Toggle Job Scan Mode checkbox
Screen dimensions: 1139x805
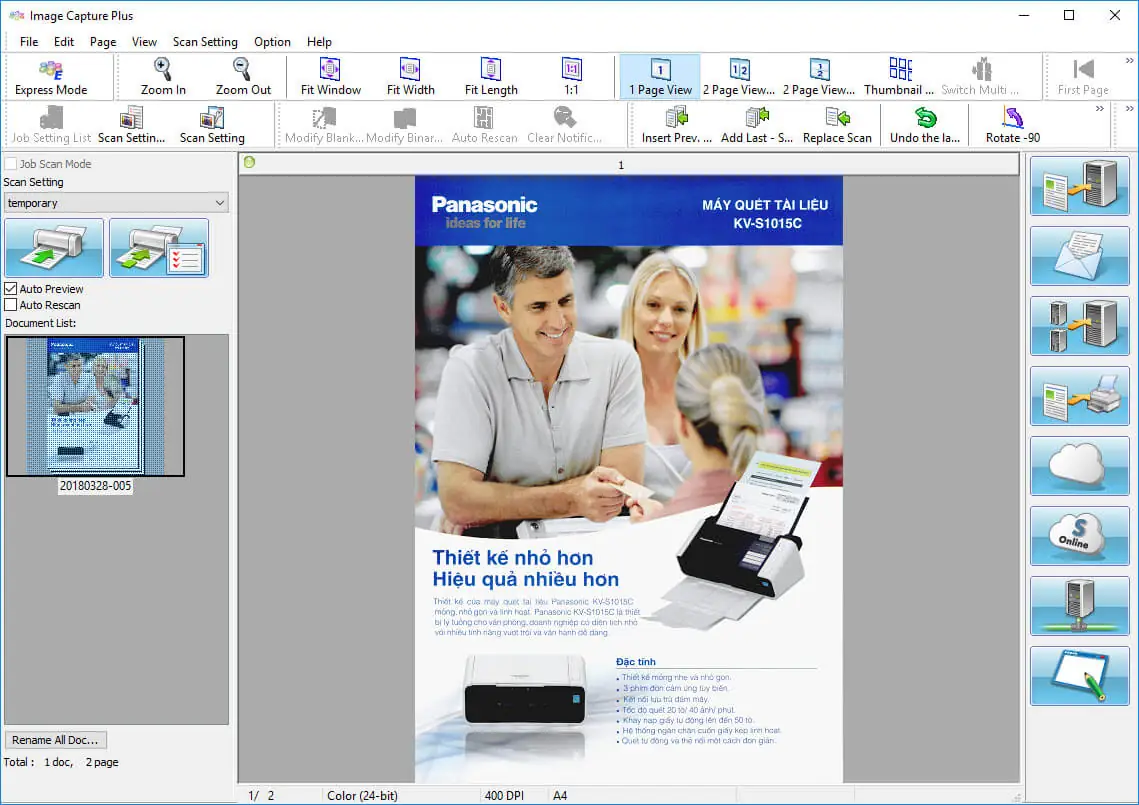click(x=11, y=163)
